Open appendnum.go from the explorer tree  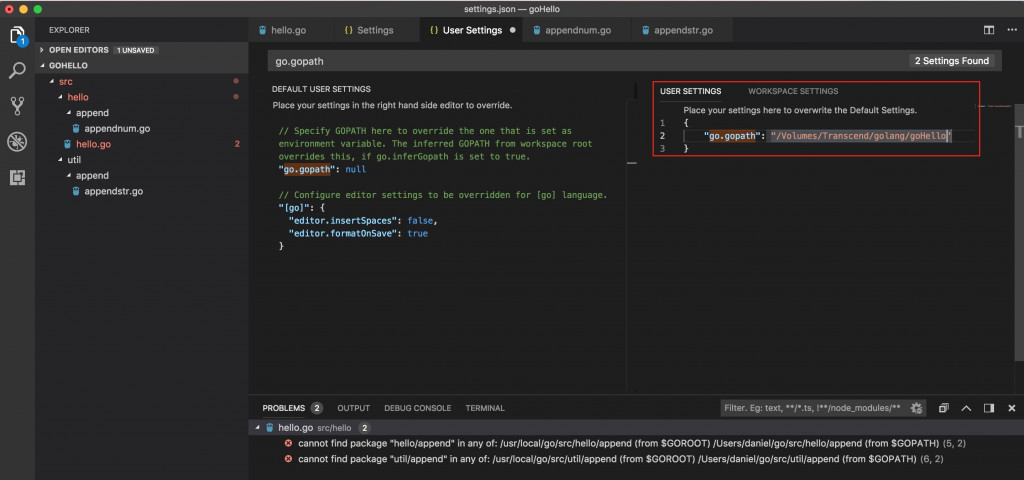tap(117, 129)
